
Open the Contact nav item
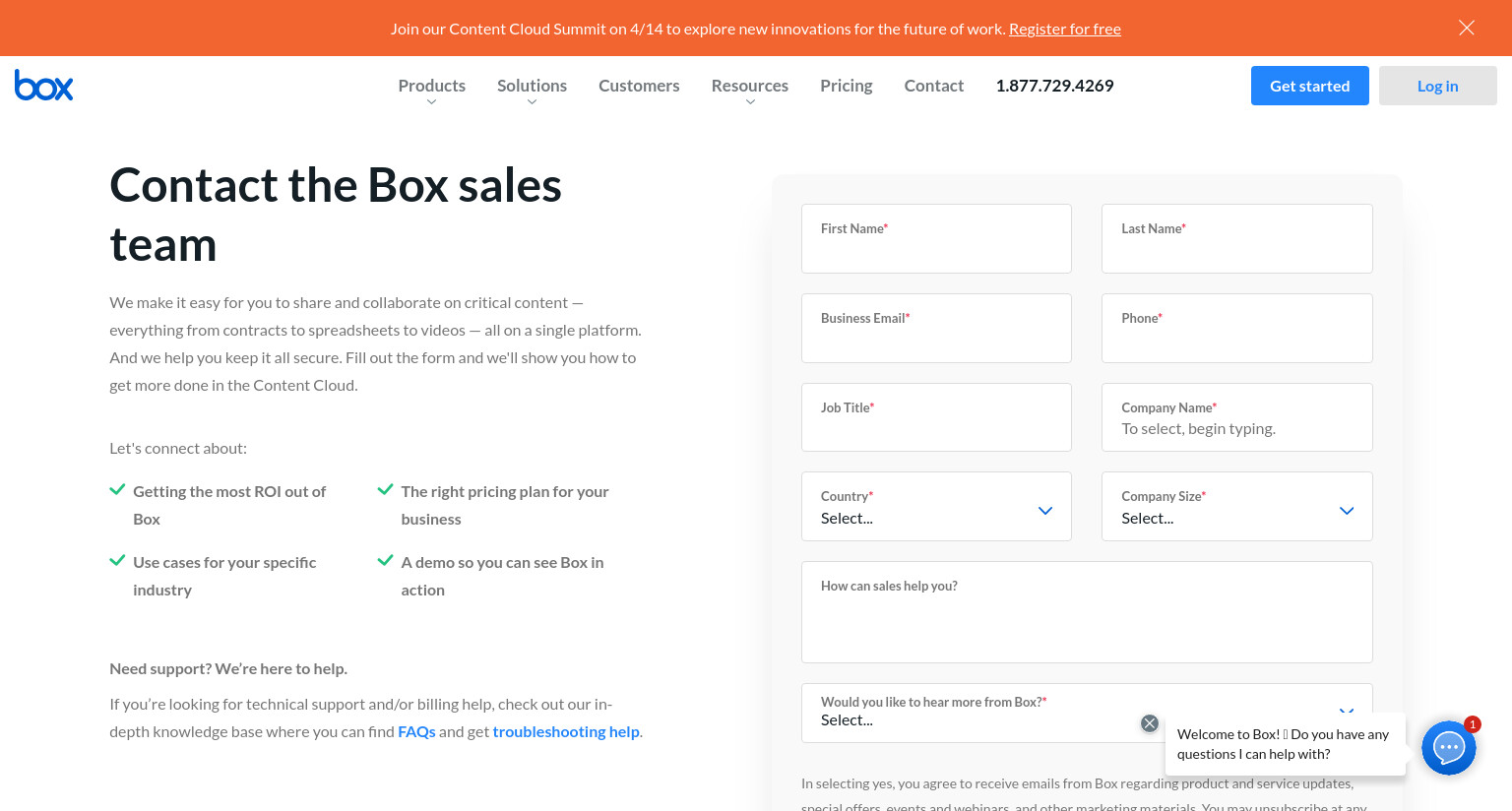(x=934, y=86)
